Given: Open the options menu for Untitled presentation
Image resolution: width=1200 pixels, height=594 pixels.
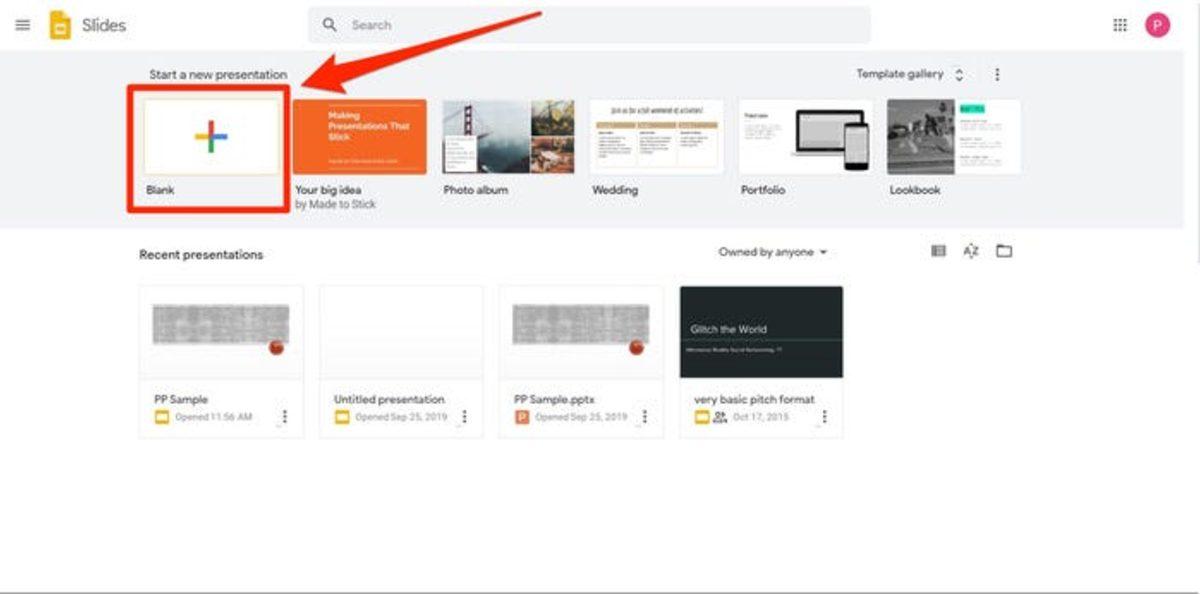Looking at the screenshot, I should click(x=466, y=417).
